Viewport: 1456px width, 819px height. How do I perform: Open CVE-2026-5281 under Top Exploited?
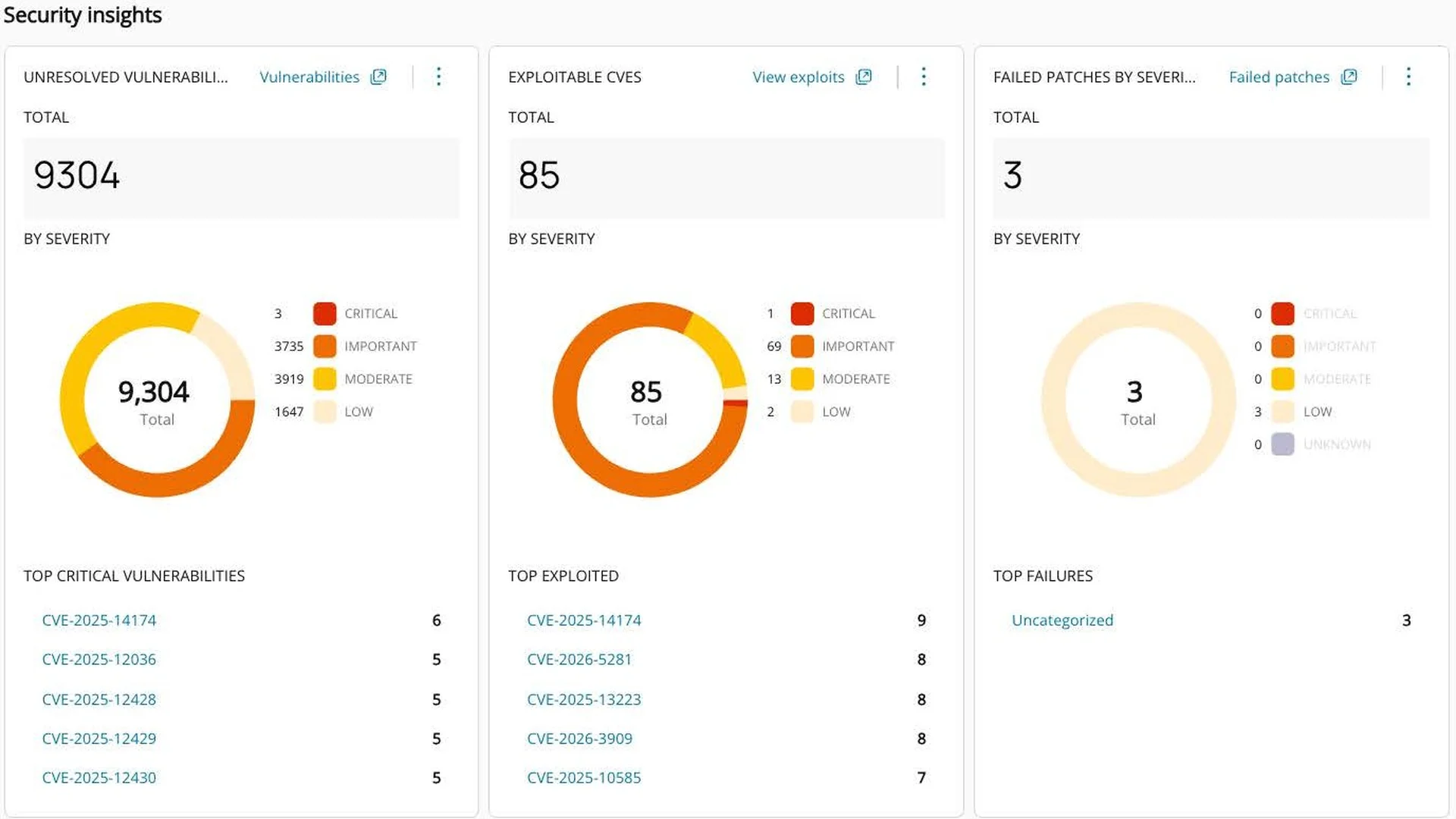tap(579, 660)
